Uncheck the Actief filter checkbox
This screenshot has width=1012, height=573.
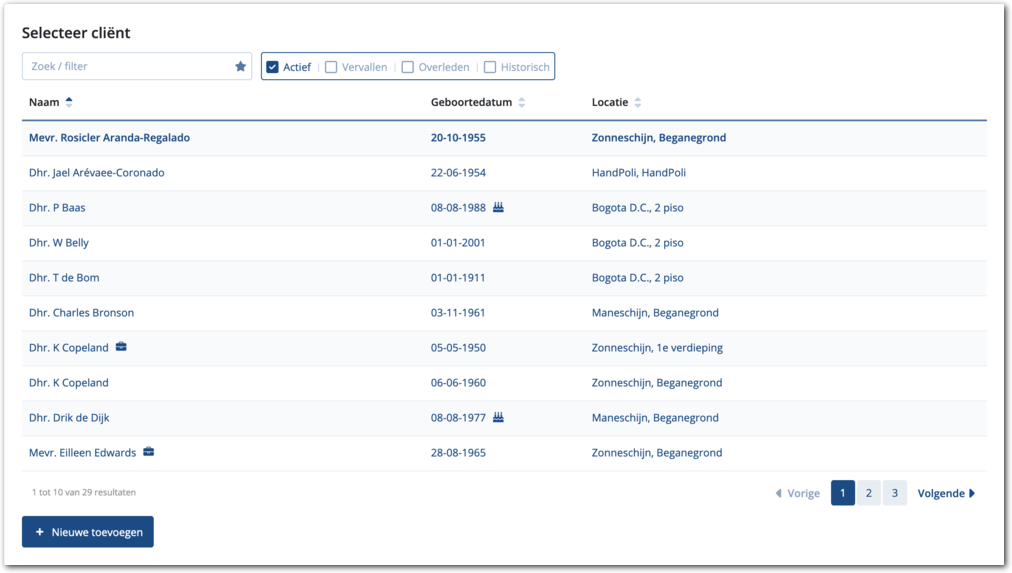272,68
